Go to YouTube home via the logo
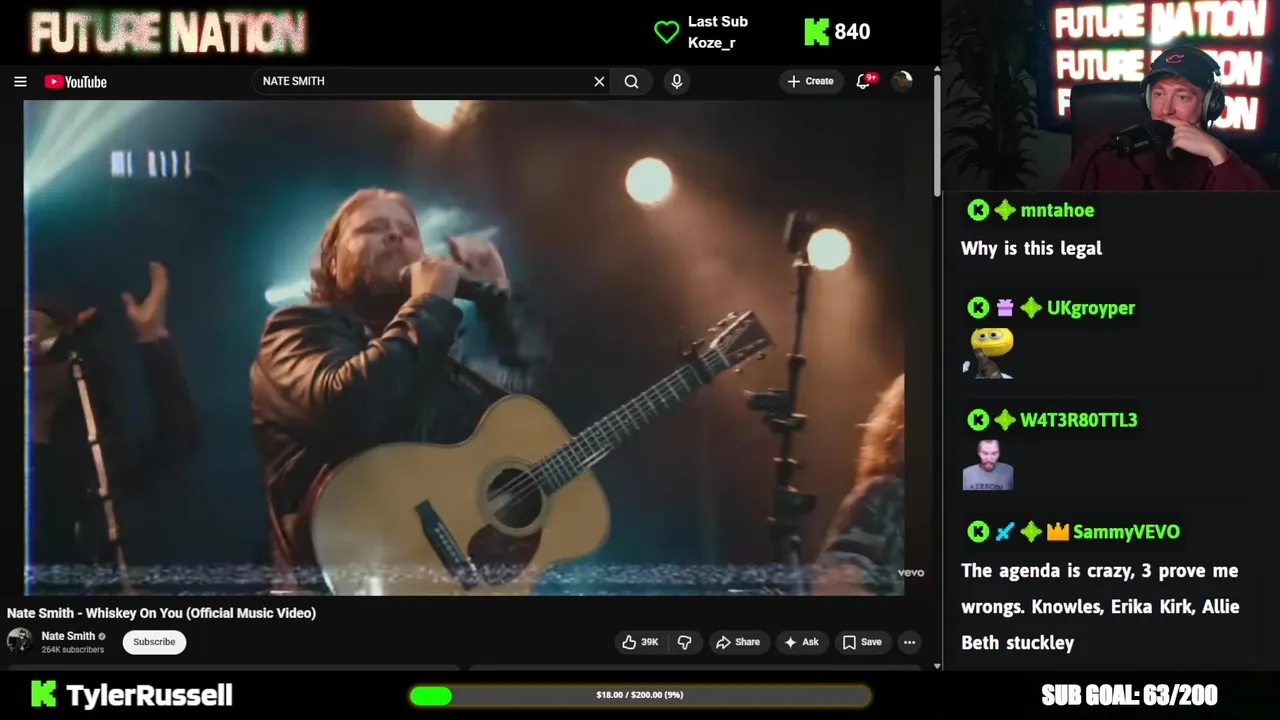The width and height of the screenshot is (1280, 720). [x=75, y=82]
